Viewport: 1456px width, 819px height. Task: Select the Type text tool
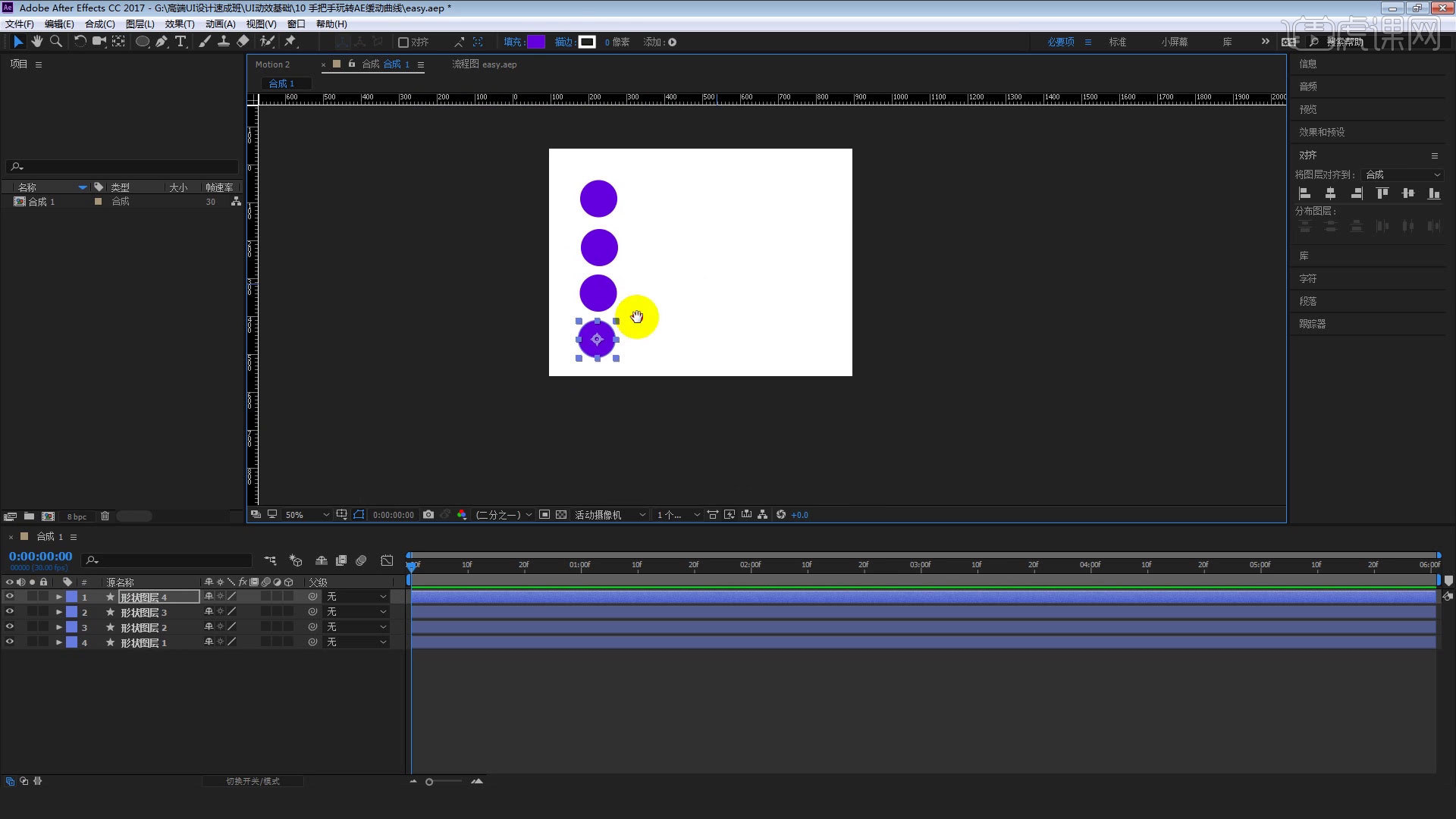pyautogui.click(x=180, y=42)
